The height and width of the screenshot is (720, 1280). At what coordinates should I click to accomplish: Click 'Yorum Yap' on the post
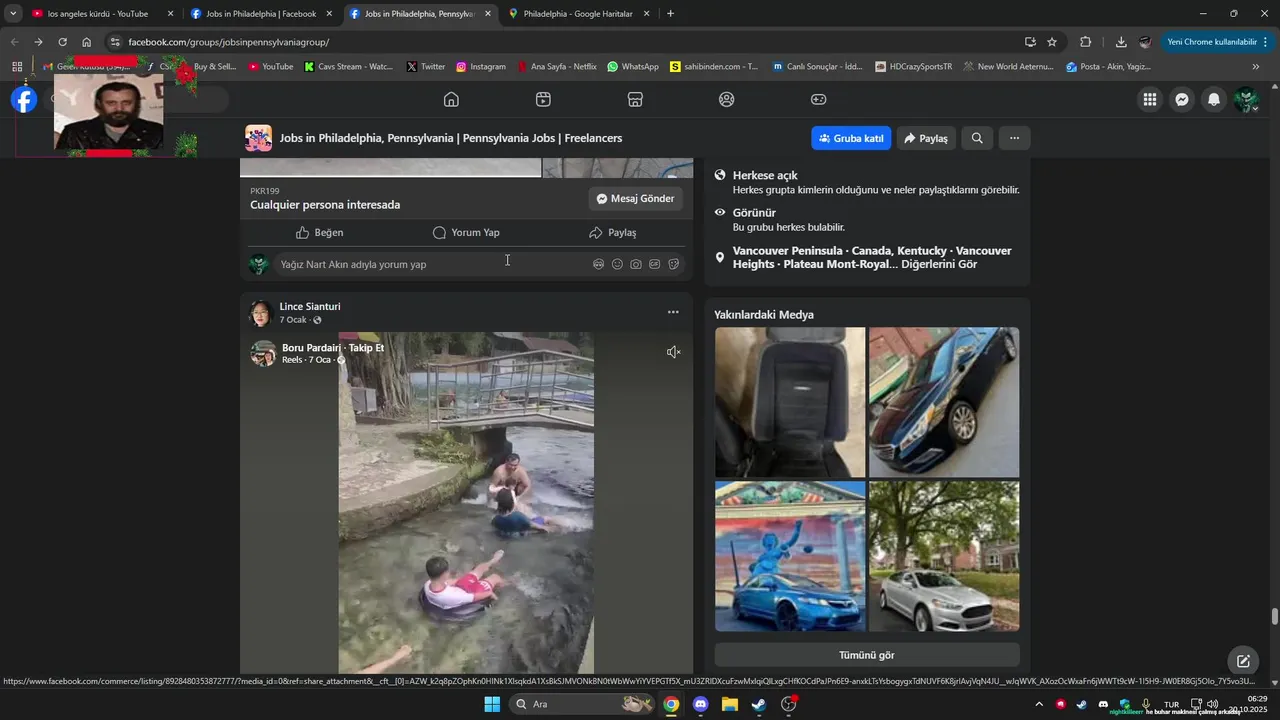pos(466,232)
